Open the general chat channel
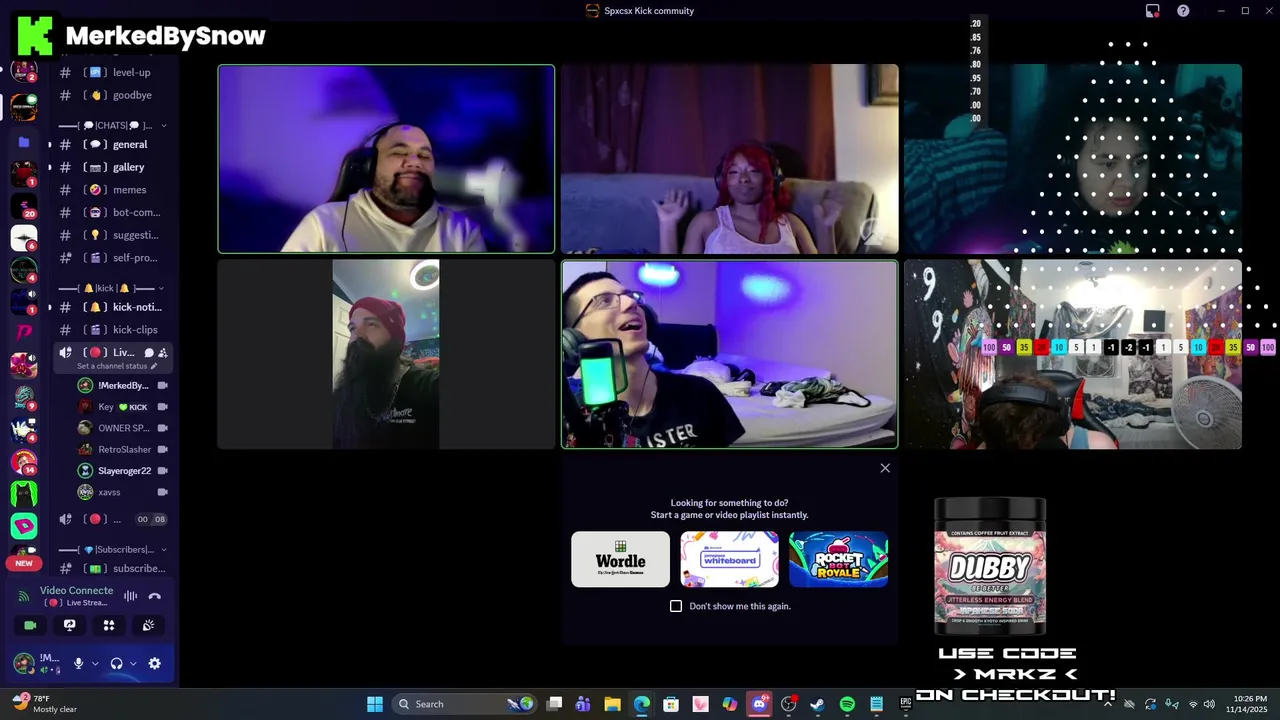 click(113, 144)
